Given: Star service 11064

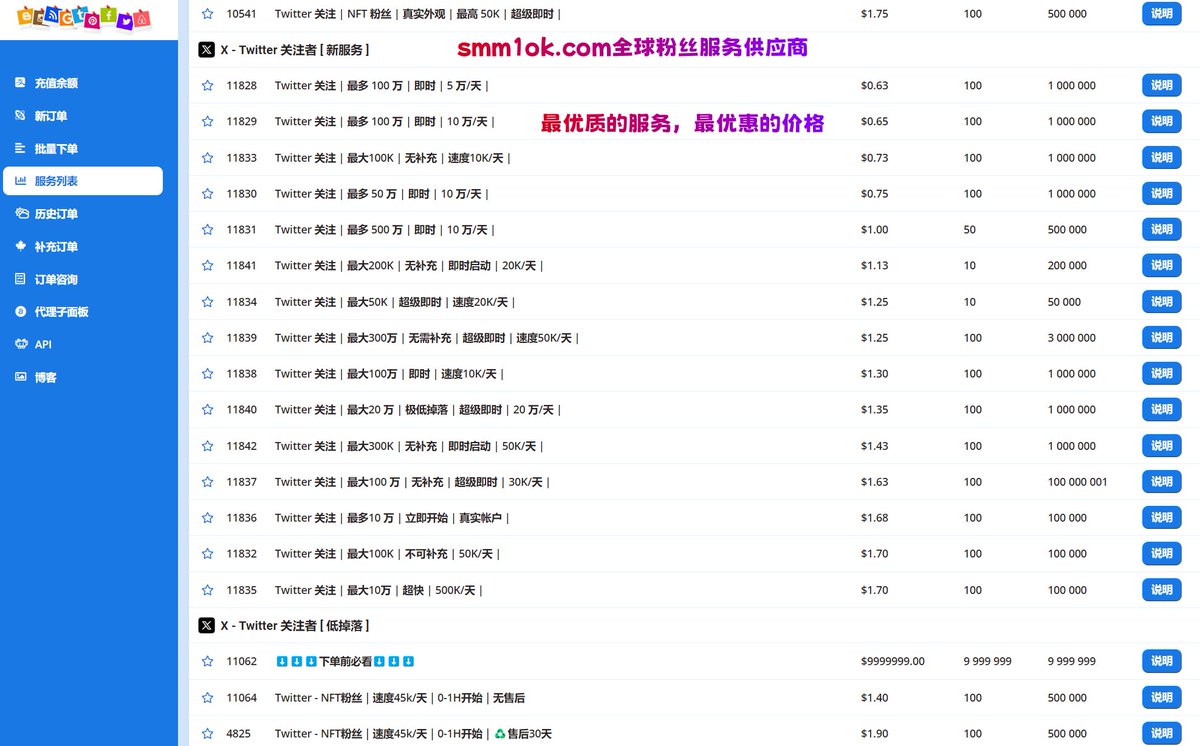Looking at the screenshot, I should coord(207,698).
